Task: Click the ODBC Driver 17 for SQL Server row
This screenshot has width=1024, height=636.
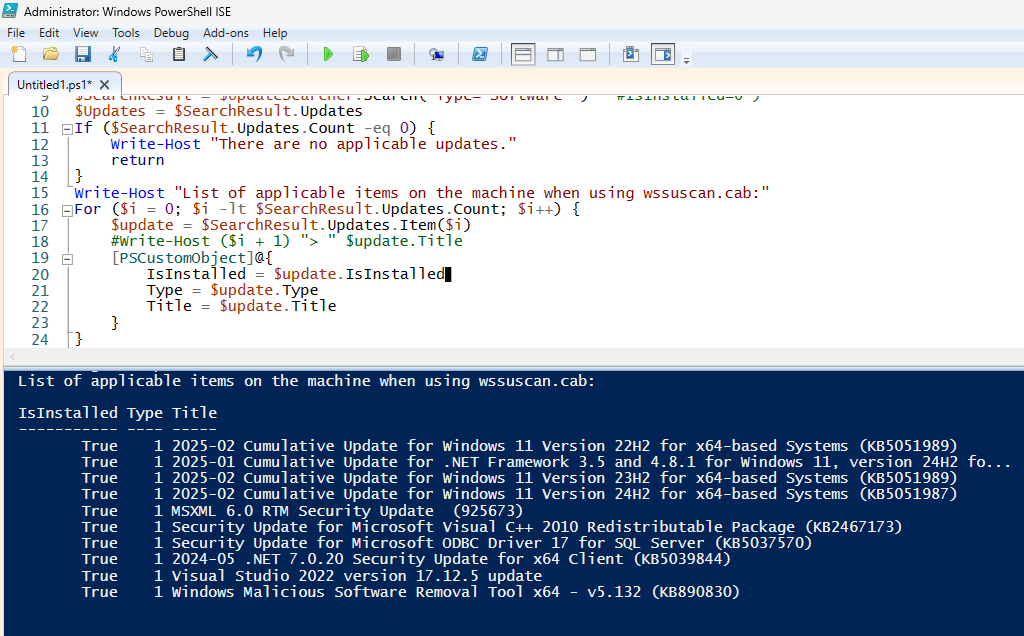Action: coord(447,543)
